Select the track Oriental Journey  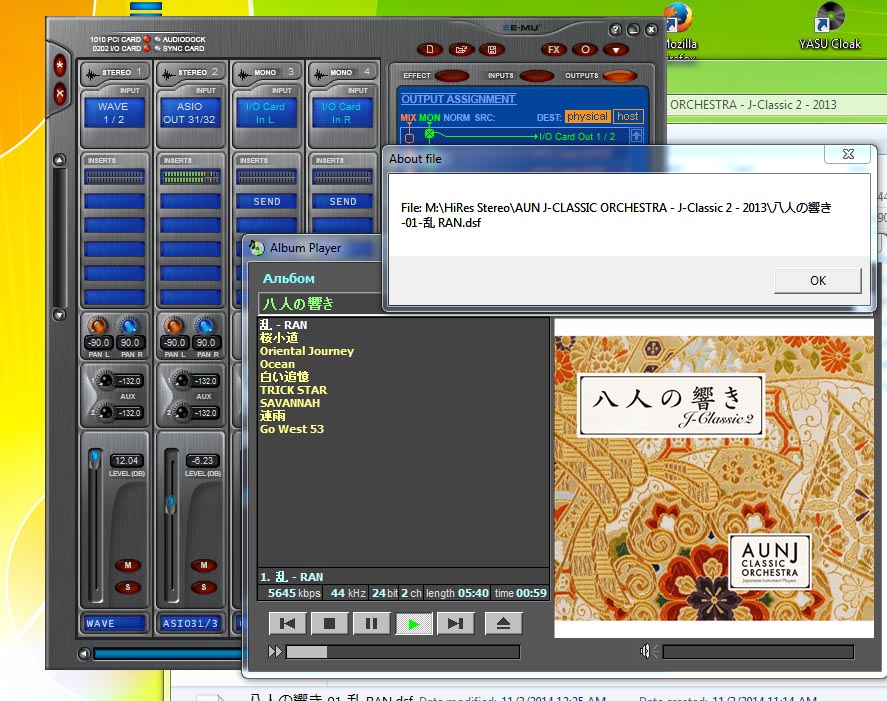307,351
